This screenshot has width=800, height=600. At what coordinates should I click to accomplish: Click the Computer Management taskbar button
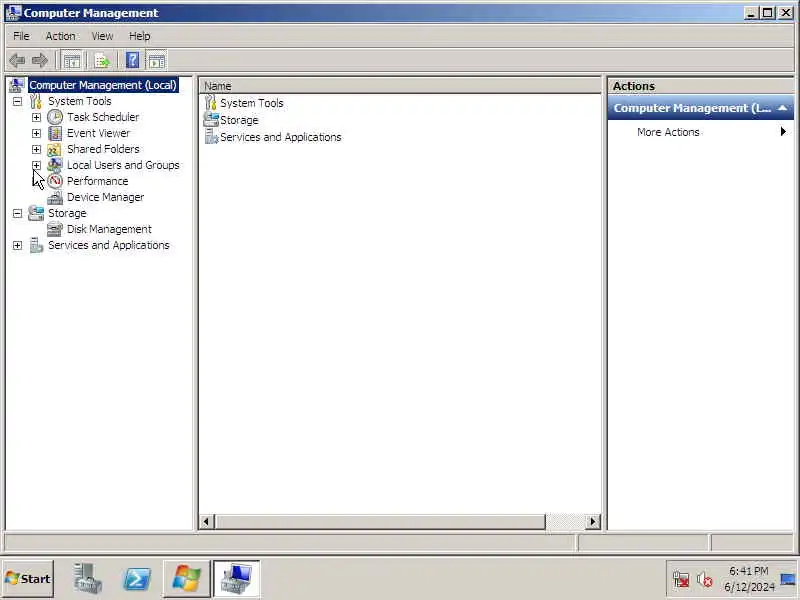pyautogui.click(x=236, y=578)
